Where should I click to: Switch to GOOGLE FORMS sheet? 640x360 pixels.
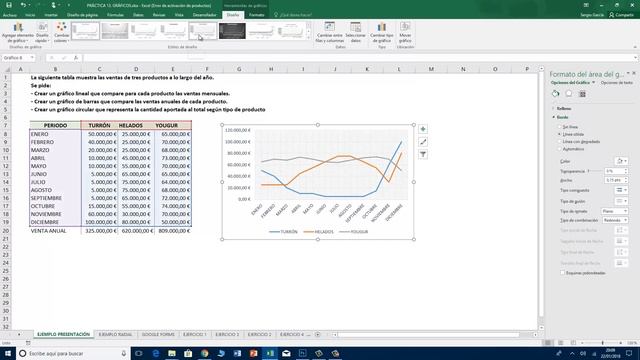coord(158,334)
